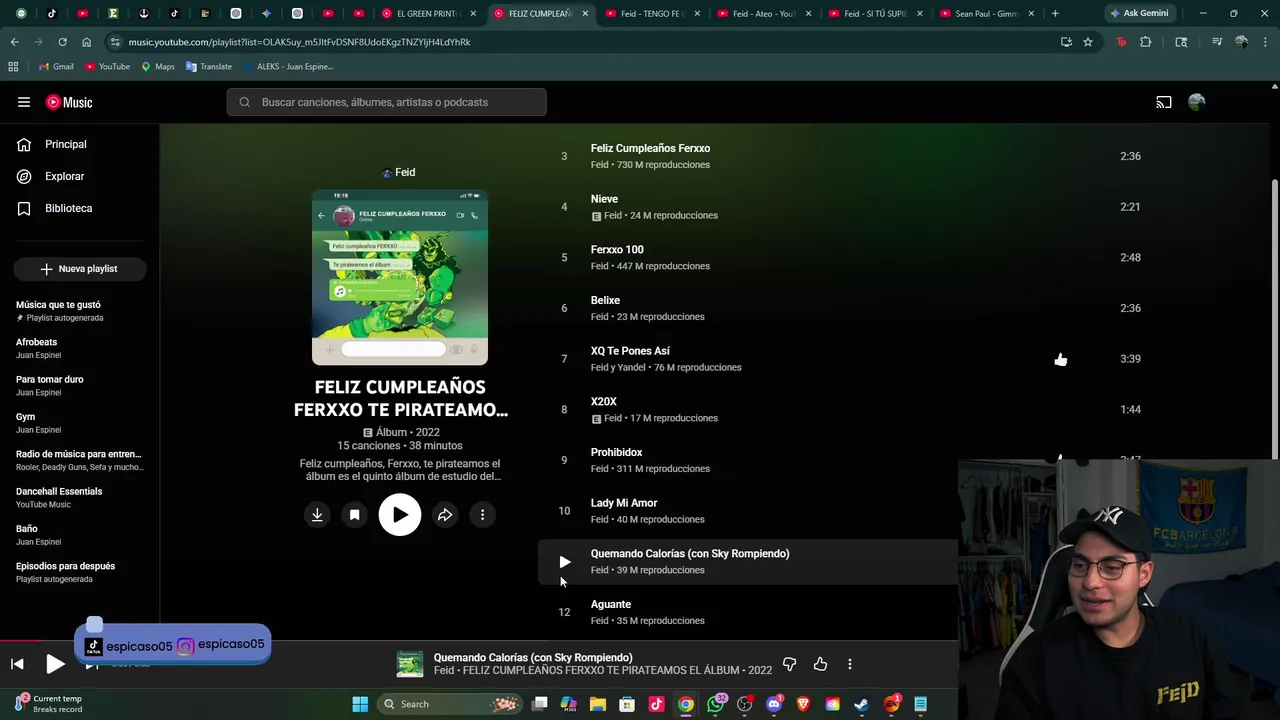Open the Translate bookmark
The width and height of the screenshot is (1280, 720).
click(x=209, y=66)
